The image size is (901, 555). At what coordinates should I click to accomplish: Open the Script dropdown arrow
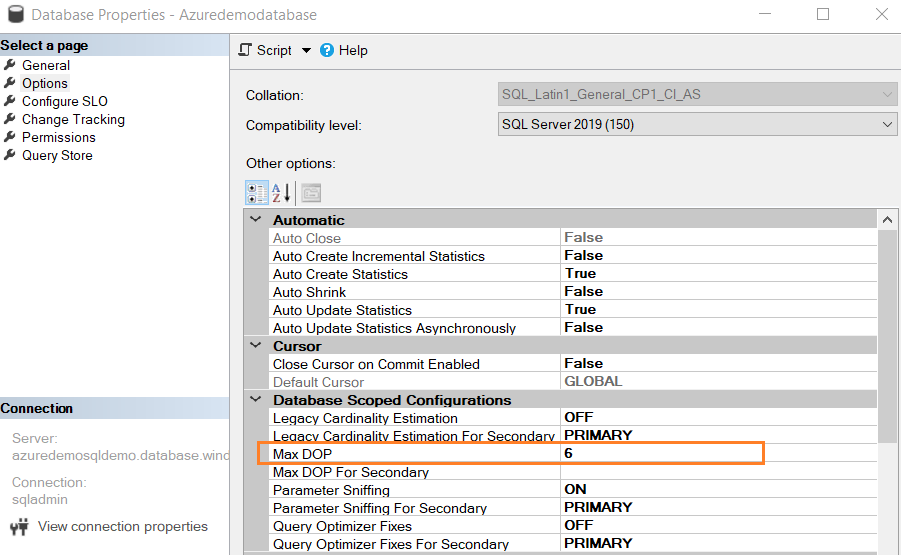[x=306, y=50]
